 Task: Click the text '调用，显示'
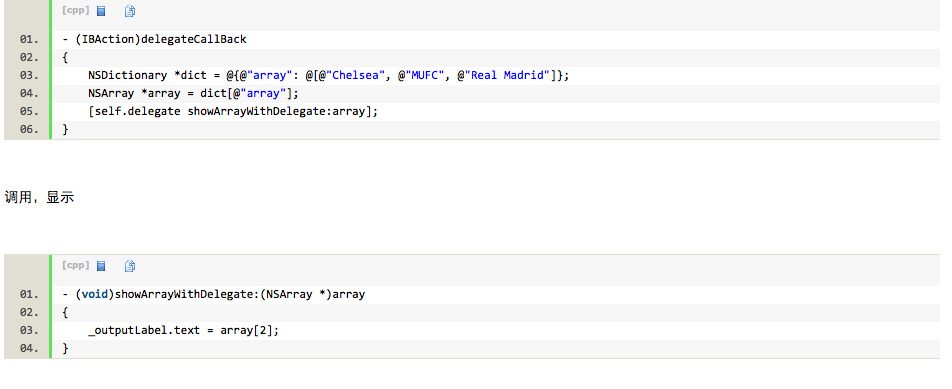point(39,197)
